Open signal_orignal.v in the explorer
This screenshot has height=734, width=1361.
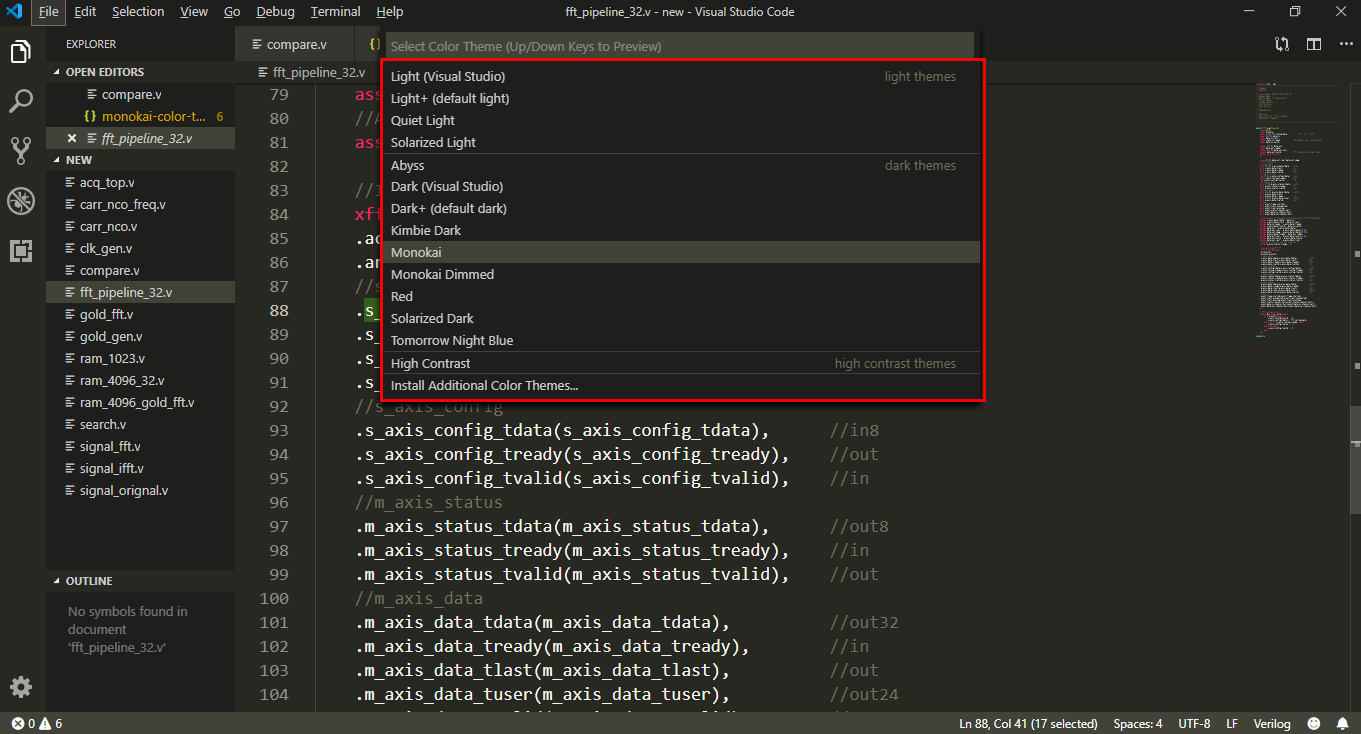[140, 490]
